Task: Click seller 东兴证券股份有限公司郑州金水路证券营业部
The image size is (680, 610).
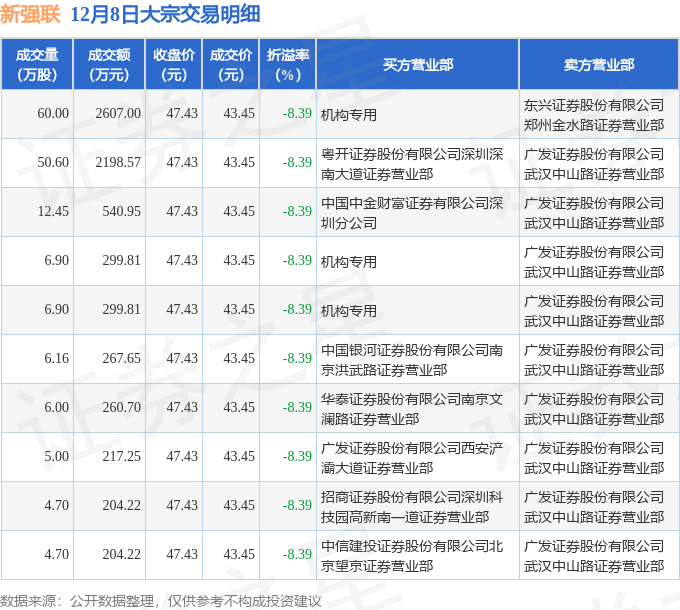Action: coord(594,115)
